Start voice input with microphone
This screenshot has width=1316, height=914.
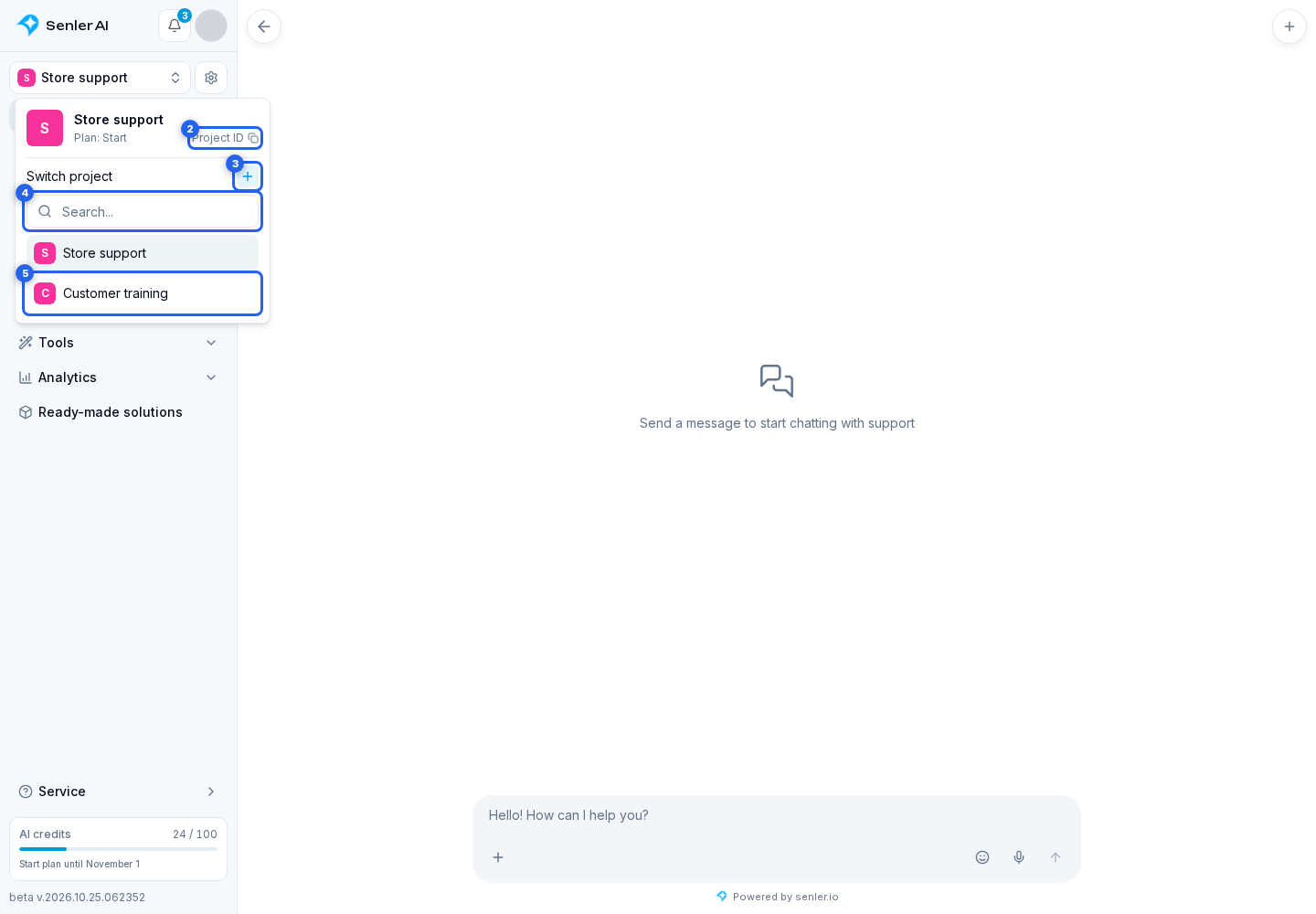(1019, 857)
